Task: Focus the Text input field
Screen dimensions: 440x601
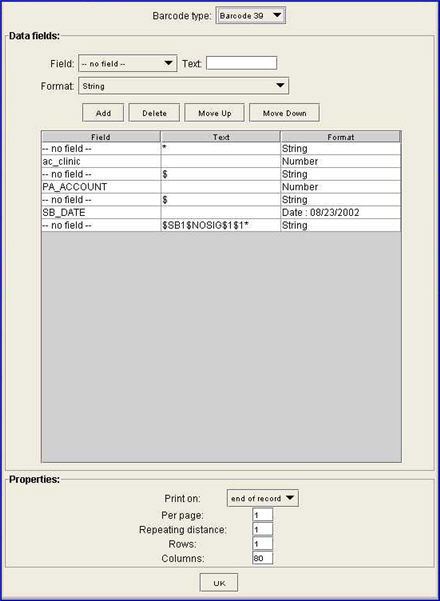Action: point(241,63)
